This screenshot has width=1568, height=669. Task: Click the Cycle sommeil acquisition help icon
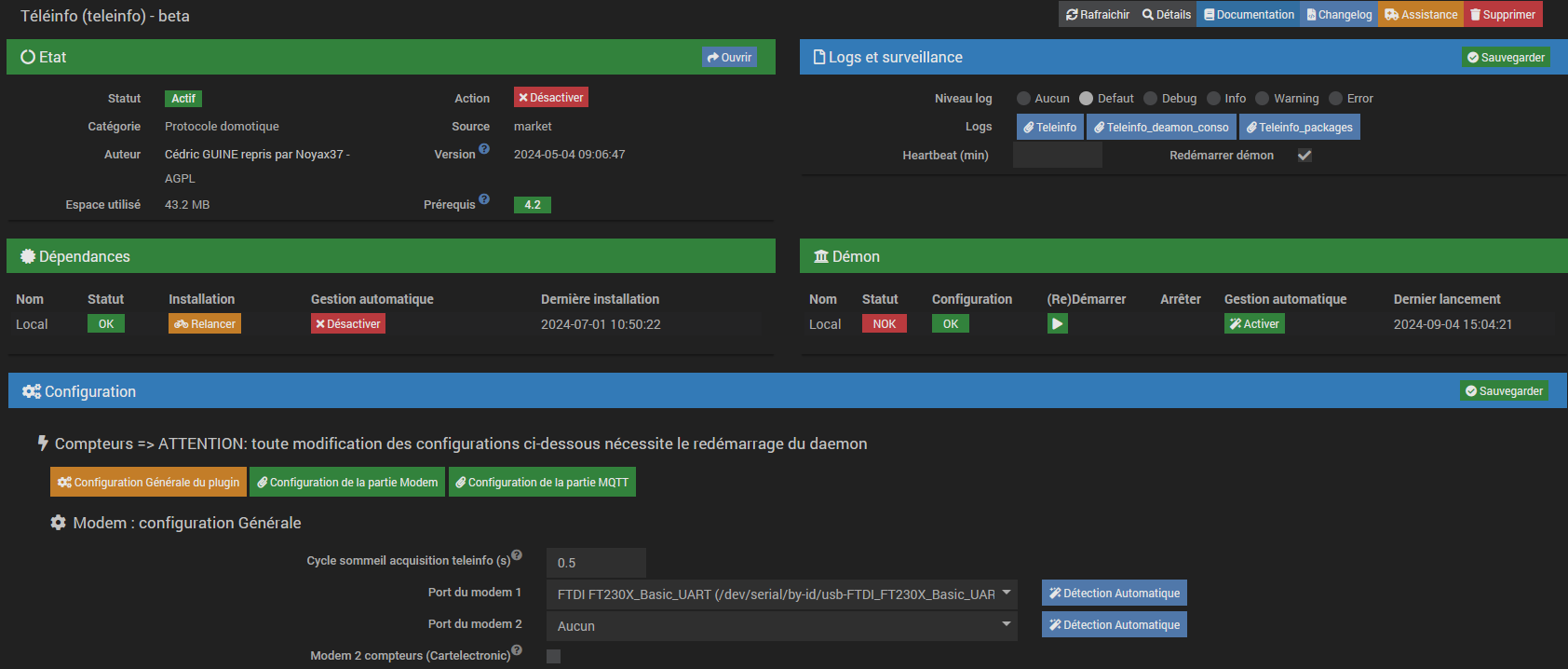(517, 554)
